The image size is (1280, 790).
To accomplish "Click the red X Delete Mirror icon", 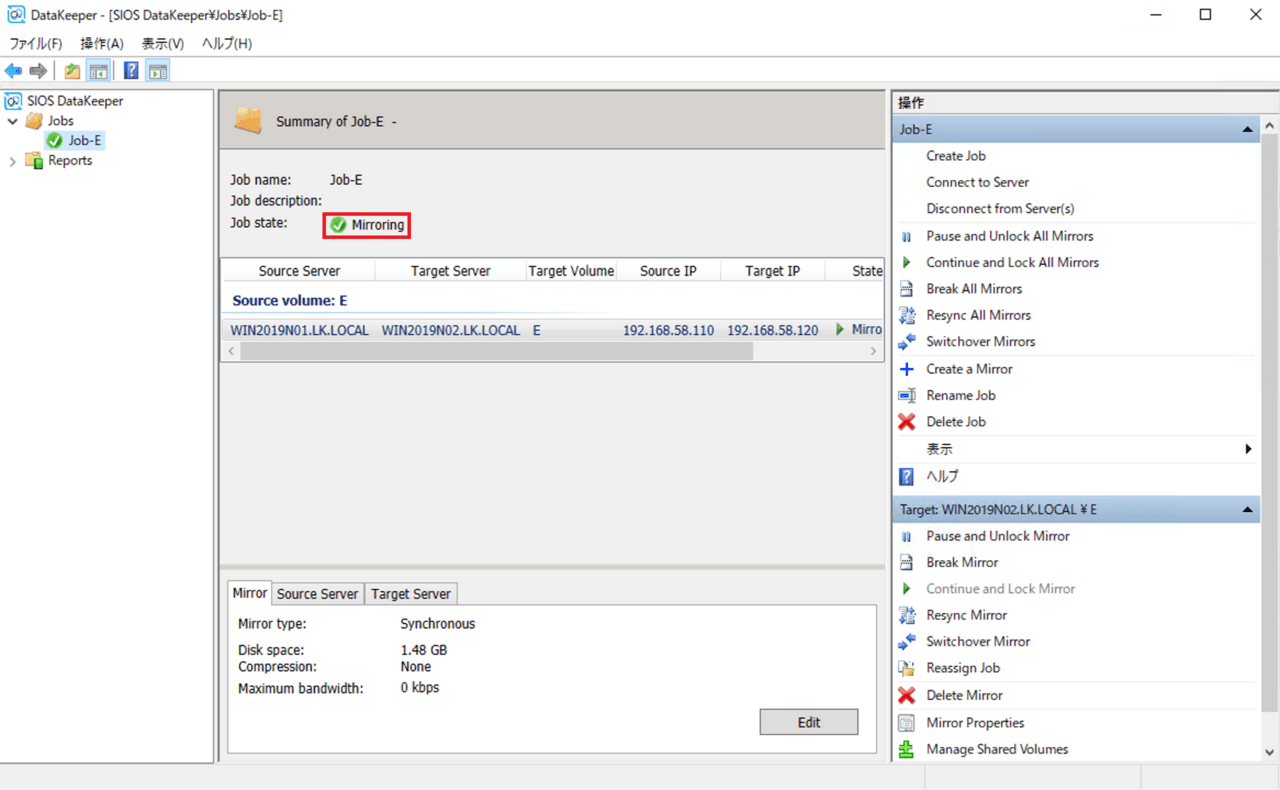I will tap(906, 695).
